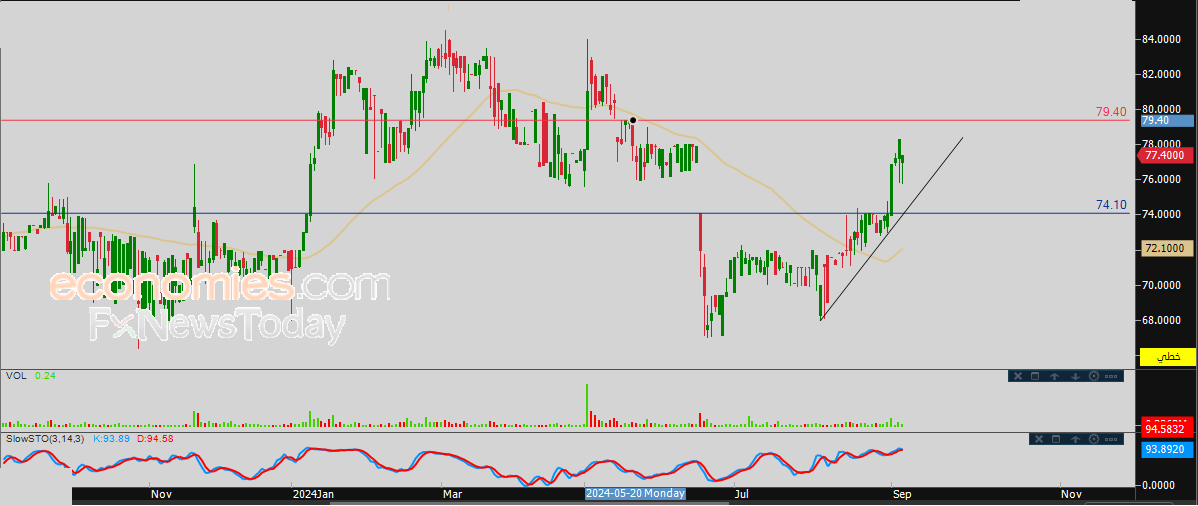Click the 70.0000 price axis label
The height and width of the screenshot is (506, 1198).
coord(1161,285)
